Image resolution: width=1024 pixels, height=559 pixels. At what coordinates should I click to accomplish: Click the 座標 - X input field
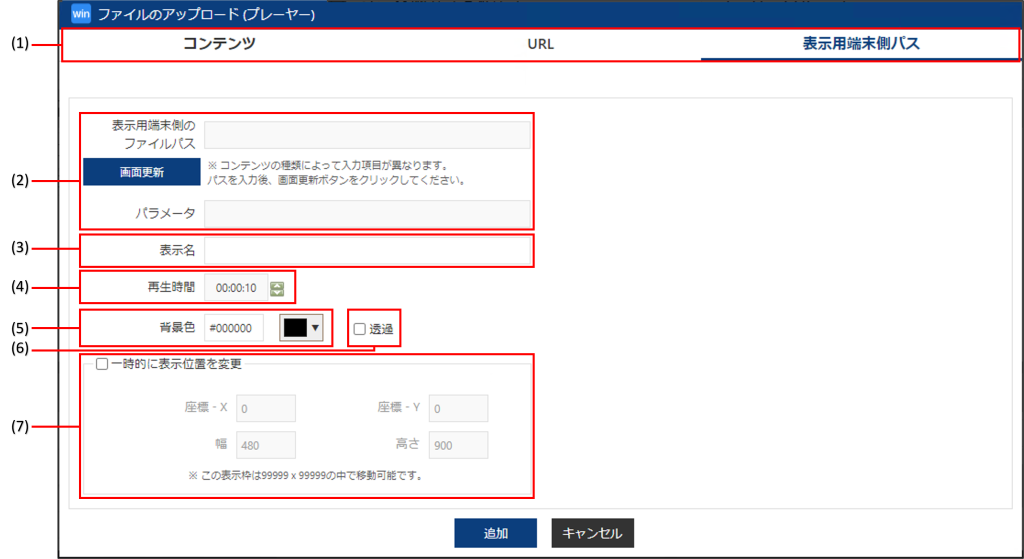266,409
